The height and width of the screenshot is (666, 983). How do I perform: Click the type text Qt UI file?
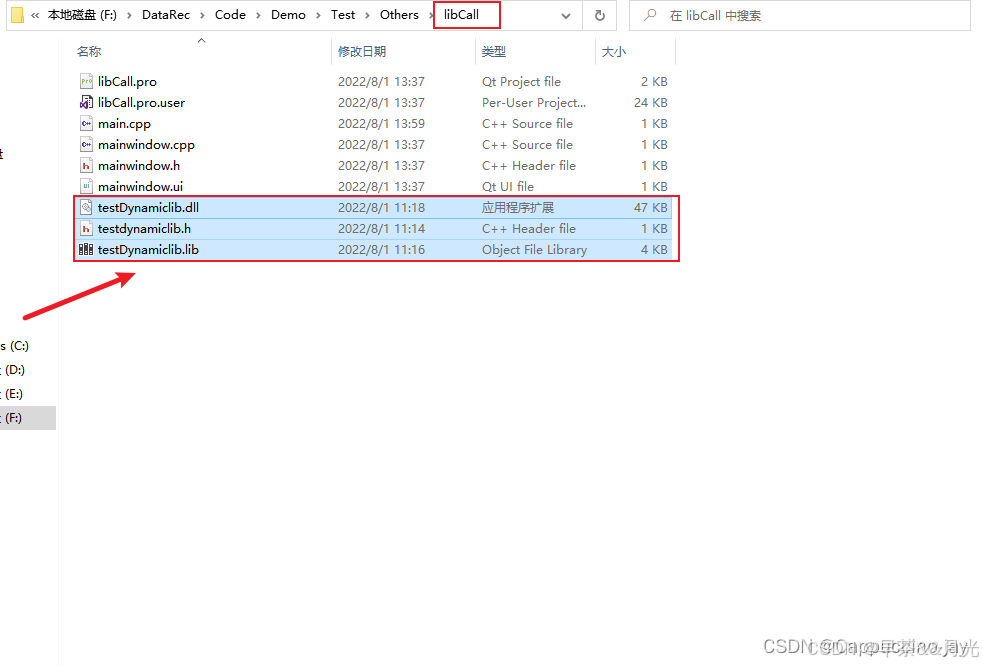point(508,186)
